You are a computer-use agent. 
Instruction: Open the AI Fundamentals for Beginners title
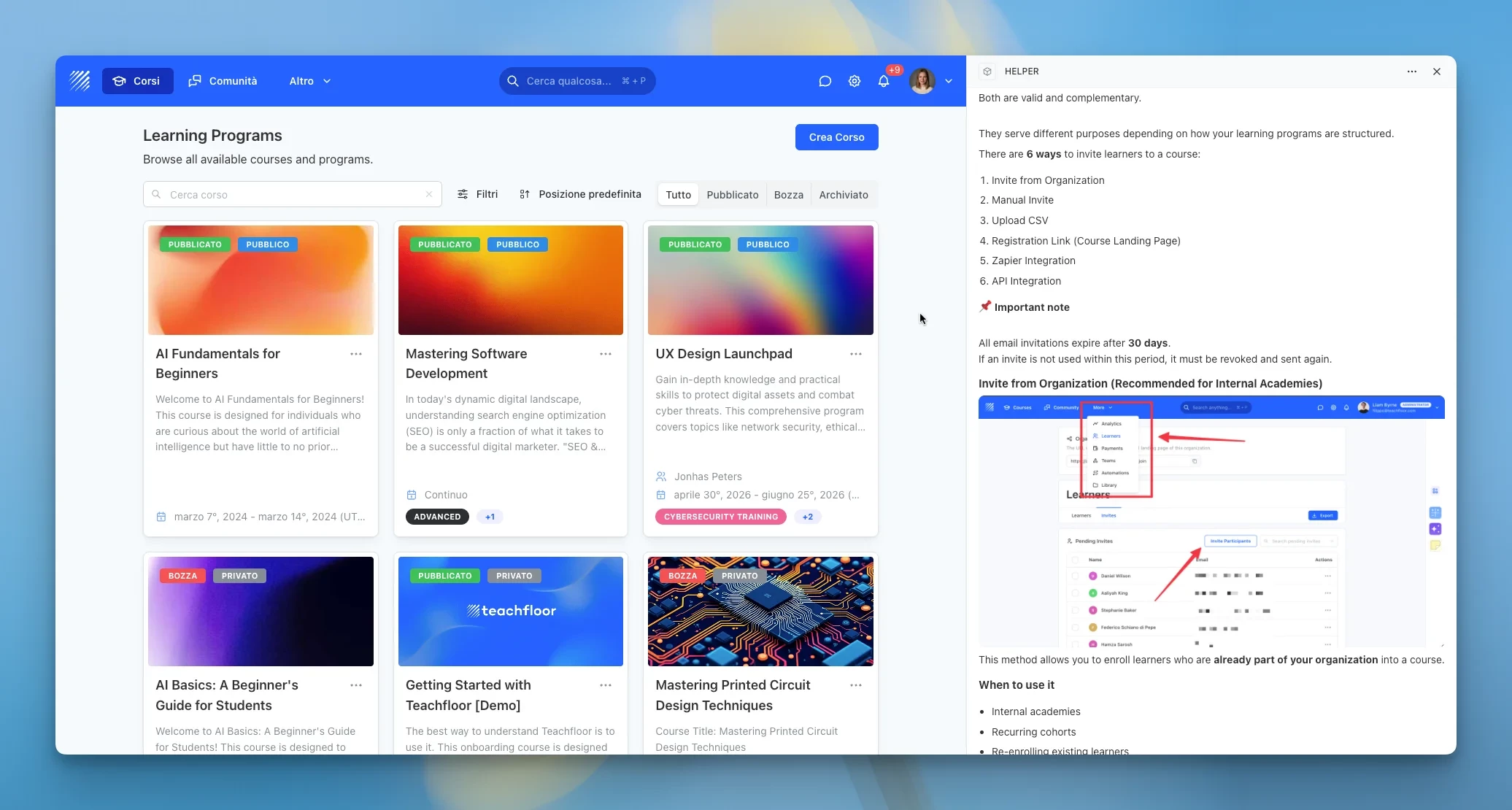[x=217, y=363]
